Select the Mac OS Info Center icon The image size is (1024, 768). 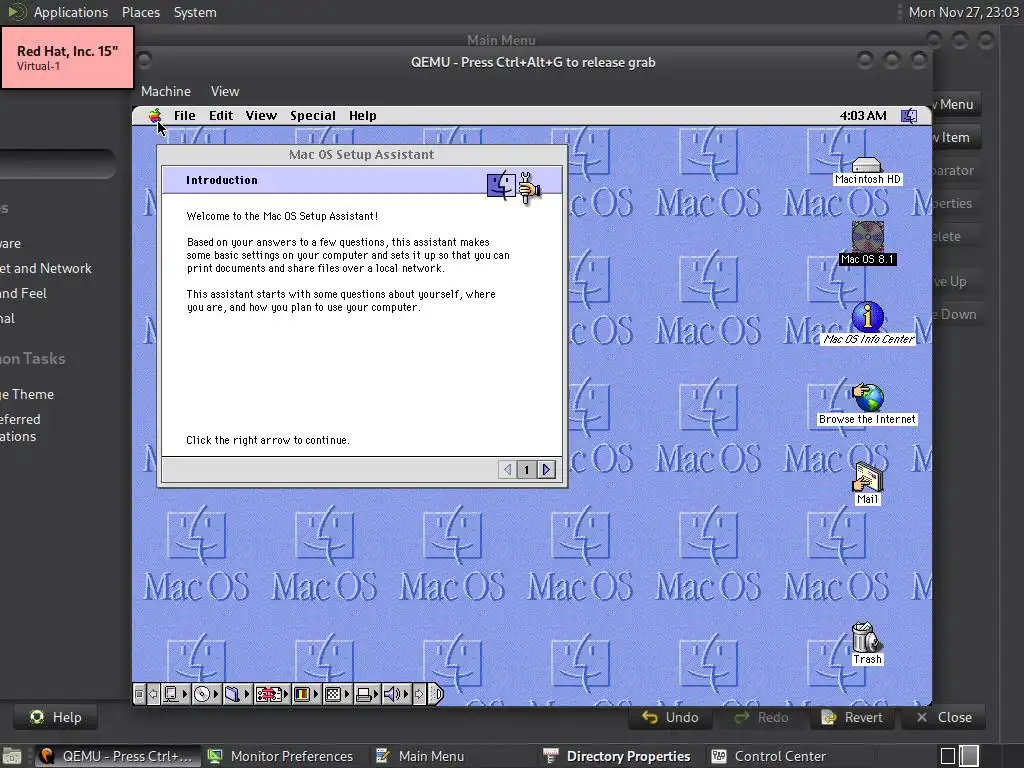pyautogui.click(x=868, y=323)
